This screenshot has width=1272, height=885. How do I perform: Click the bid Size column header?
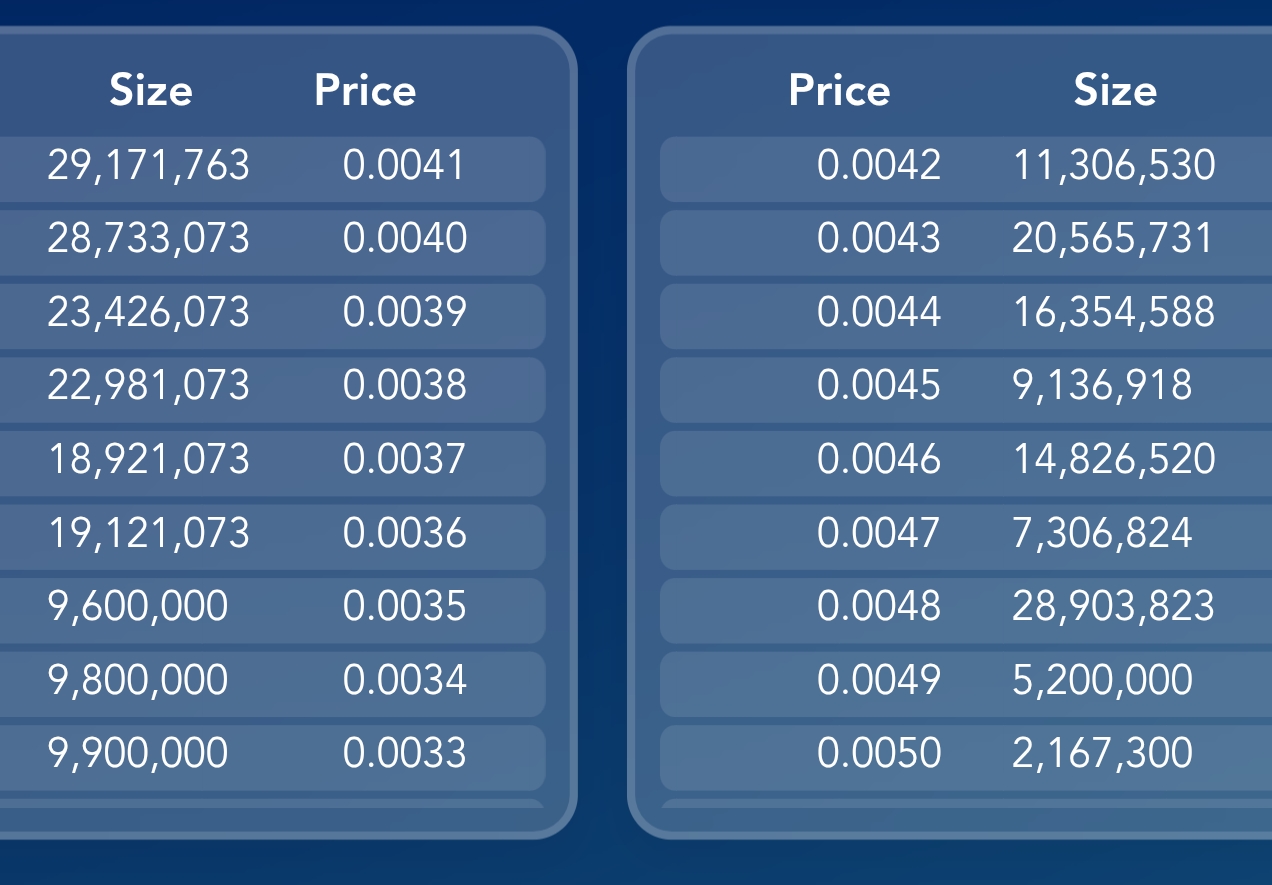click(x=150, y=91)
